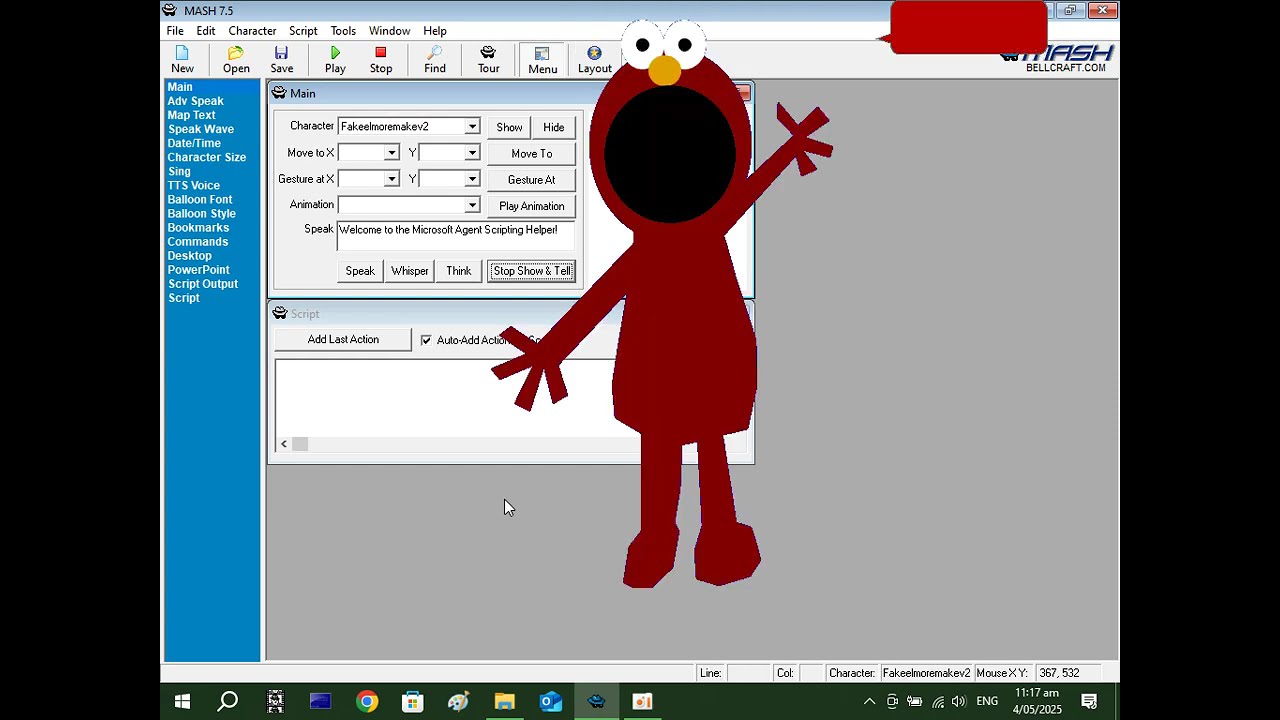Click the Add Last Action button
The image size is (1280, 720).
point(343,340)
